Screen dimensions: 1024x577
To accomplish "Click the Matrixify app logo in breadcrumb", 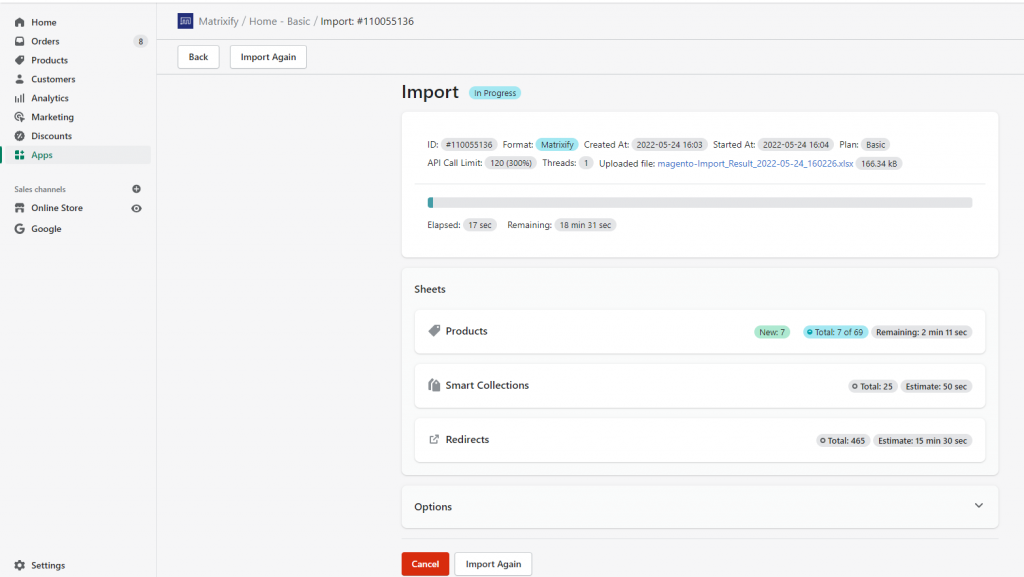I will point(186,20).
